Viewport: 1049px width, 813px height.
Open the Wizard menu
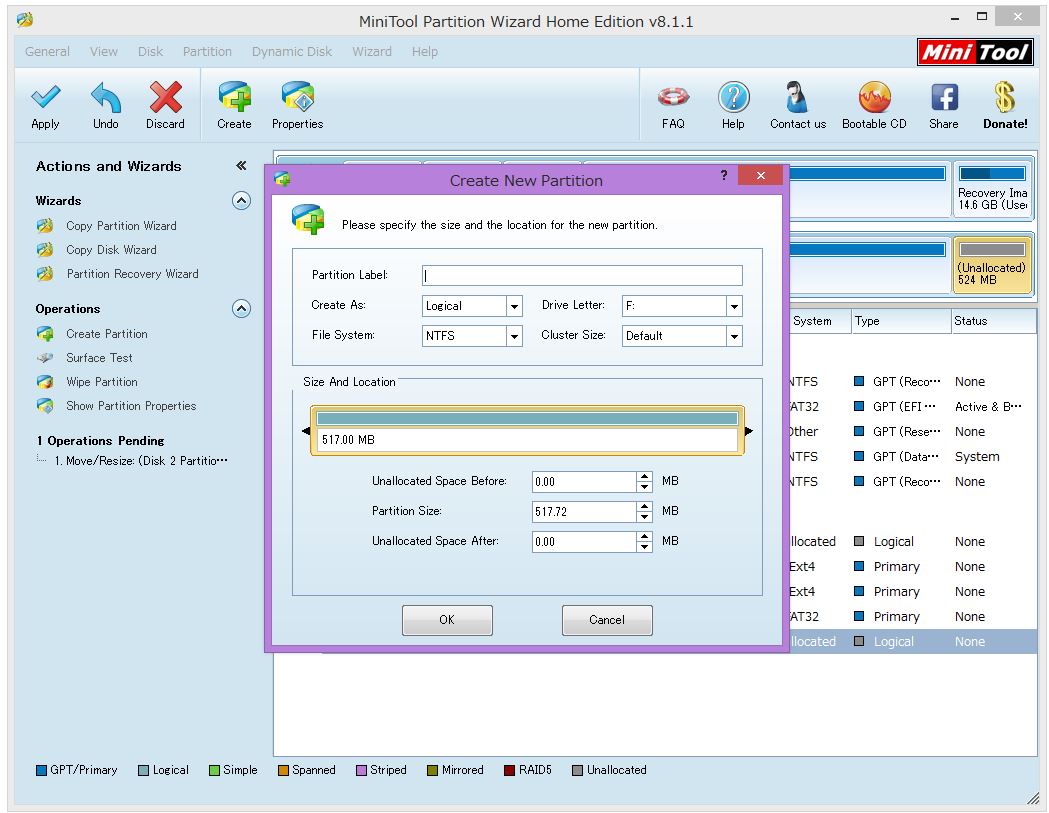(372, 52)
